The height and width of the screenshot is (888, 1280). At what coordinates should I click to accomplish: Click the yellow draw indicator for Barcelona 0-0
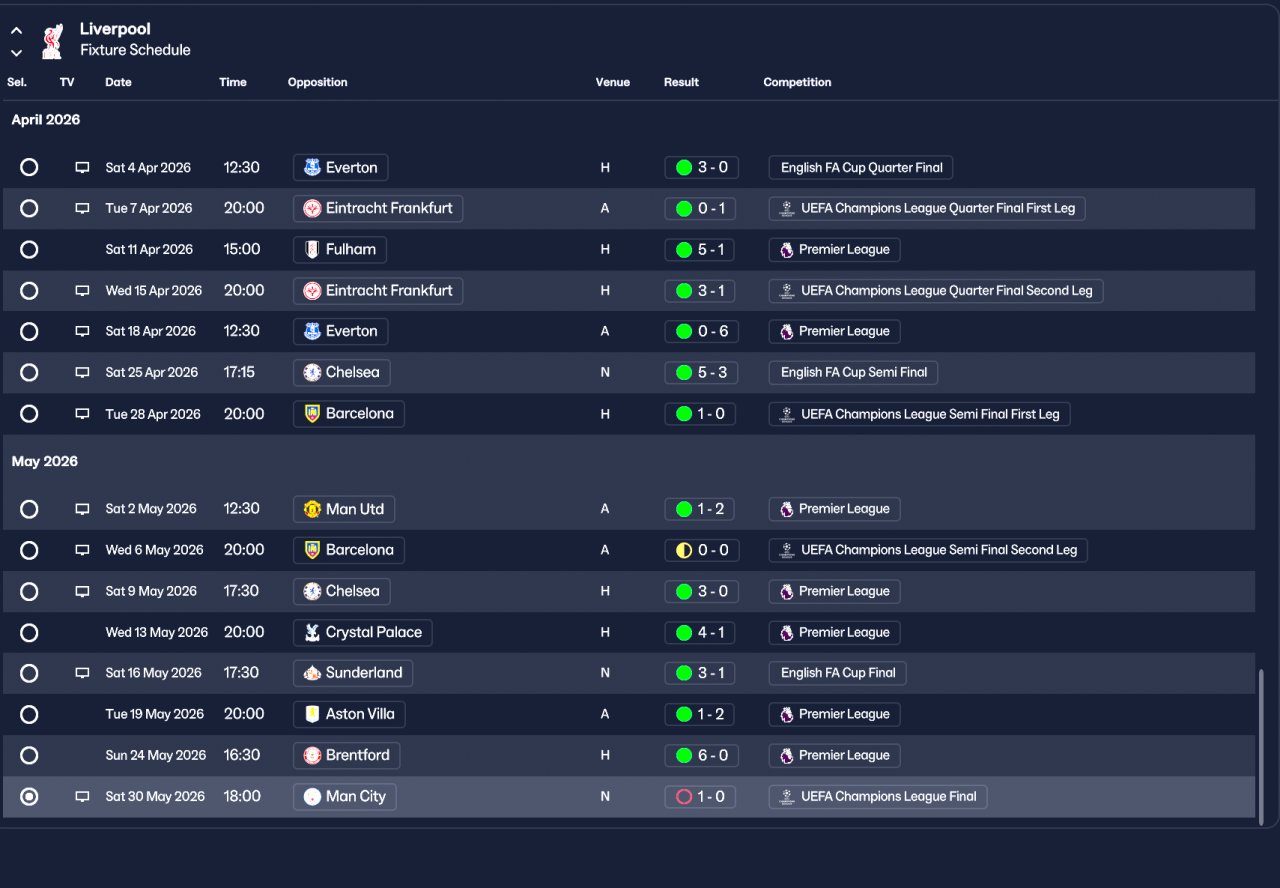pos(684,550)
